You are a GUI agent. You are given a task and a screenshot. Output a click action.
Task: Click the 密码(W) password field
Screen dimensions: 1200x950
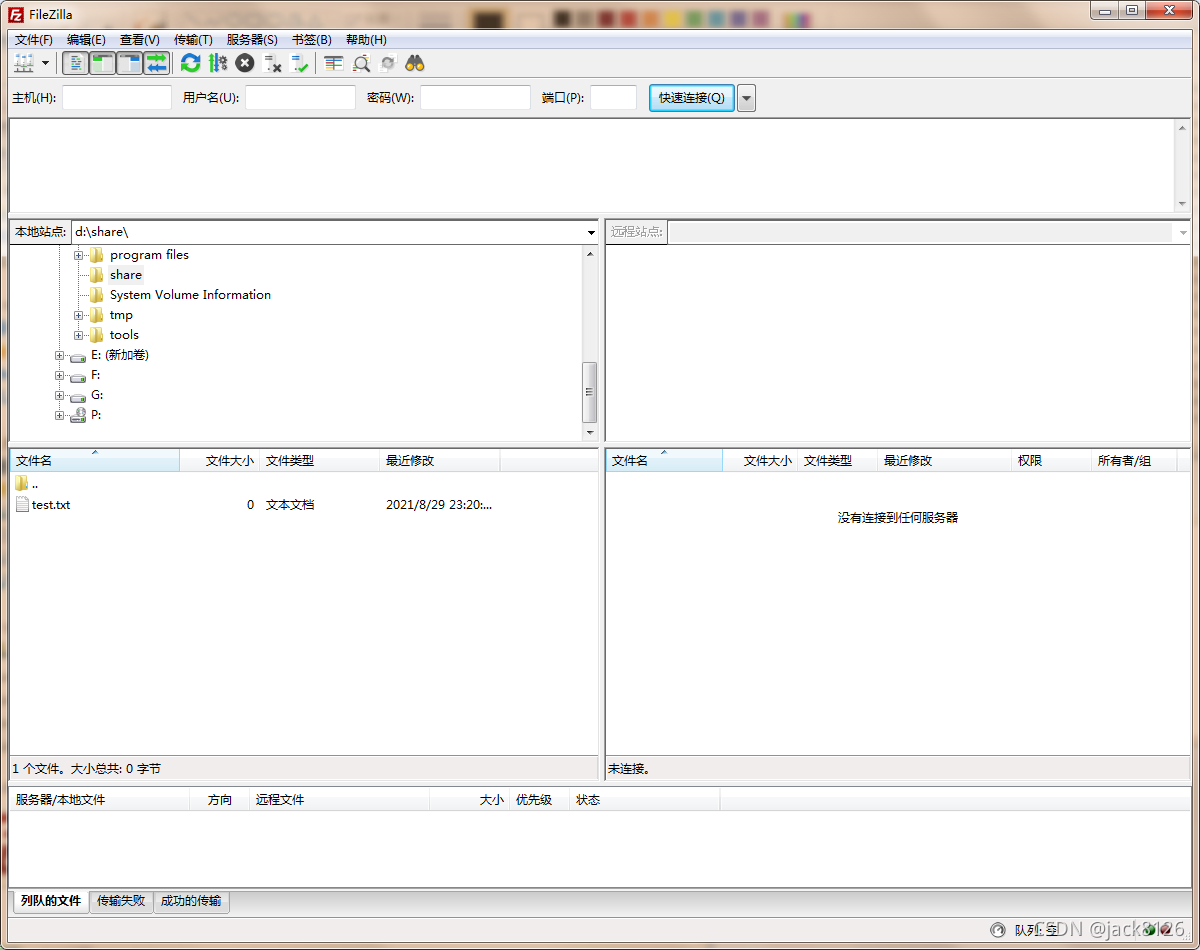tap(475, 97)
